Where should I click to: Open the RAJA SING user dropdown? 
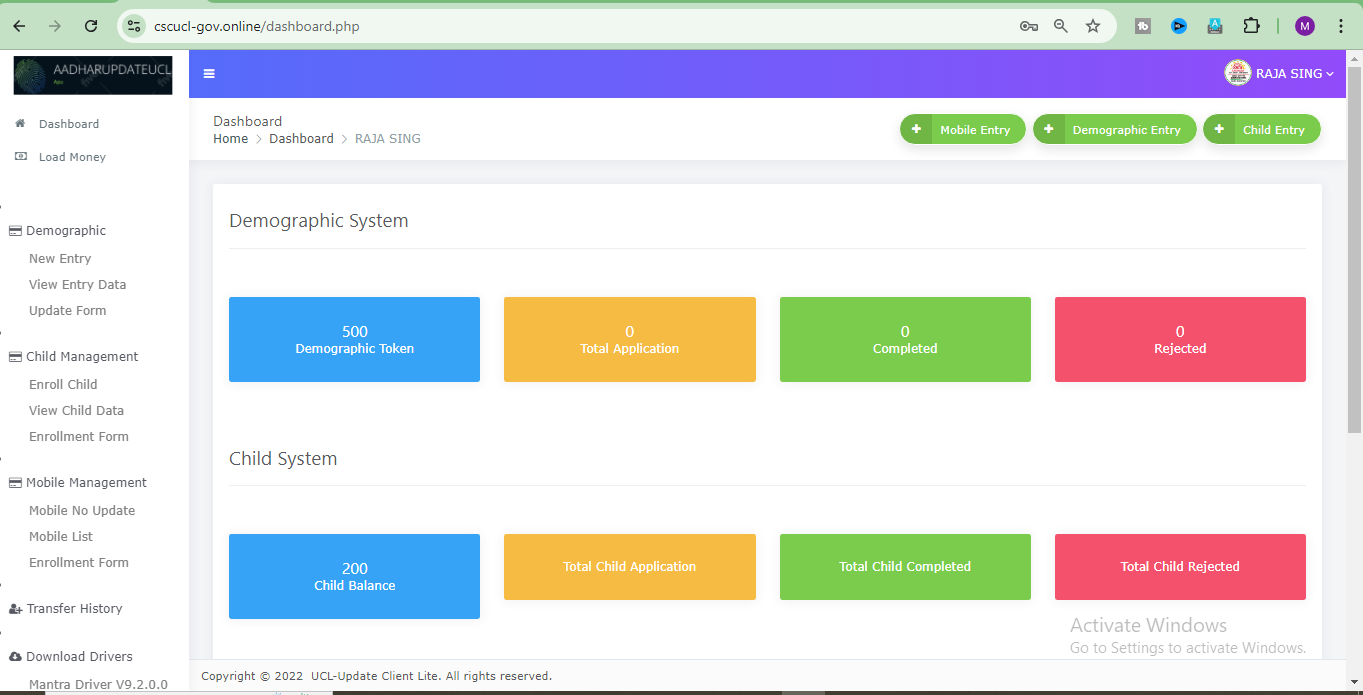1280,73
